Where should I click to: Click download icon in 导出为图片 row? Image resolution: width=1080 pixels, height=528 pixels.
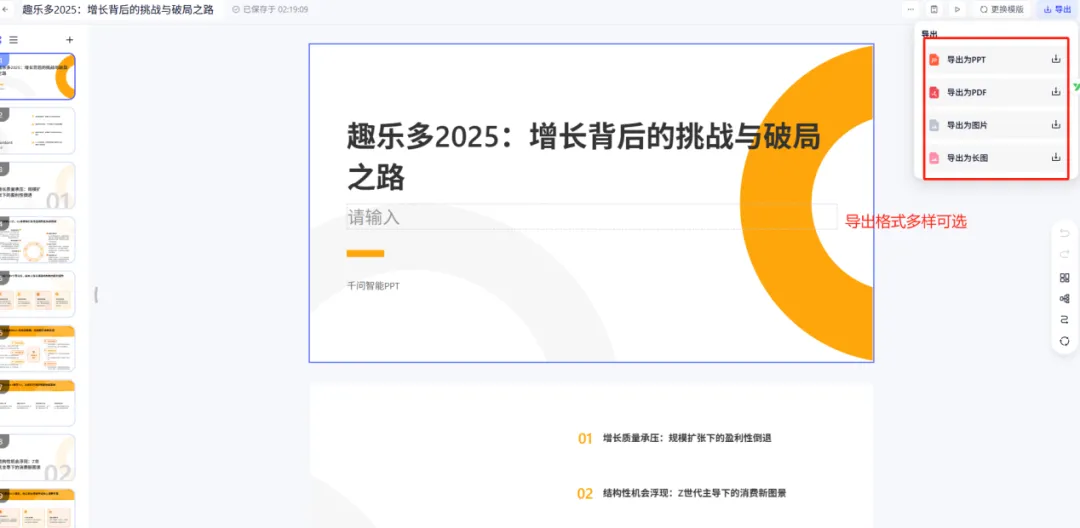click(x=1056, y=125)
